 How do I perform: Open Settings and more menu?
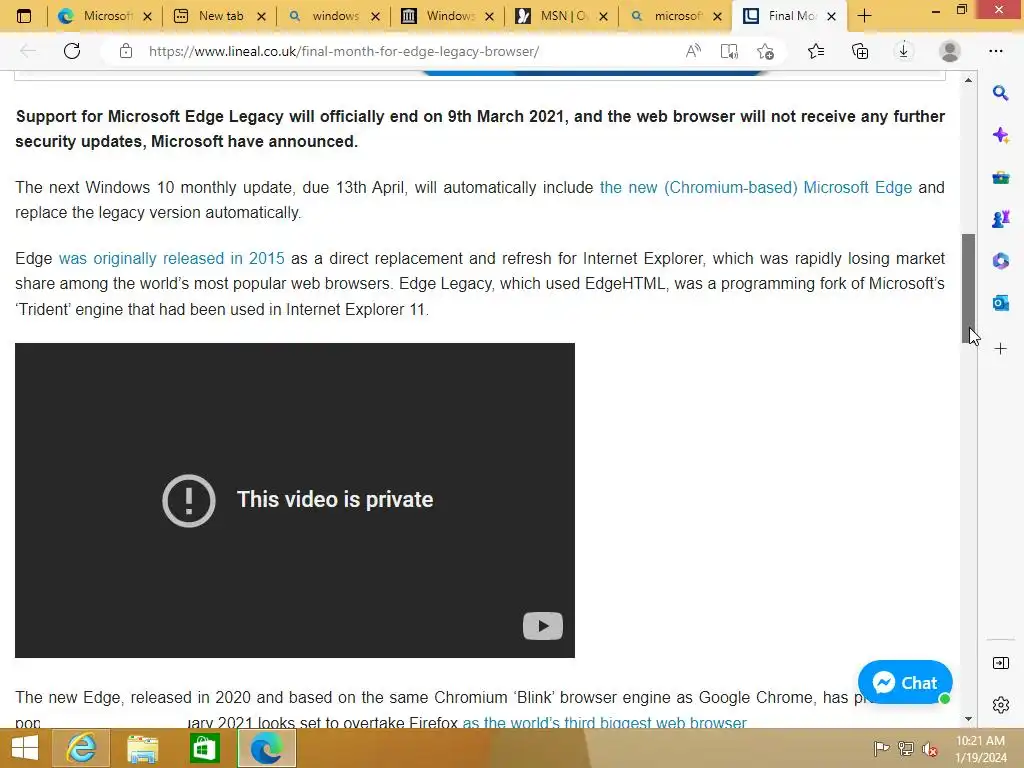point(995,51)
